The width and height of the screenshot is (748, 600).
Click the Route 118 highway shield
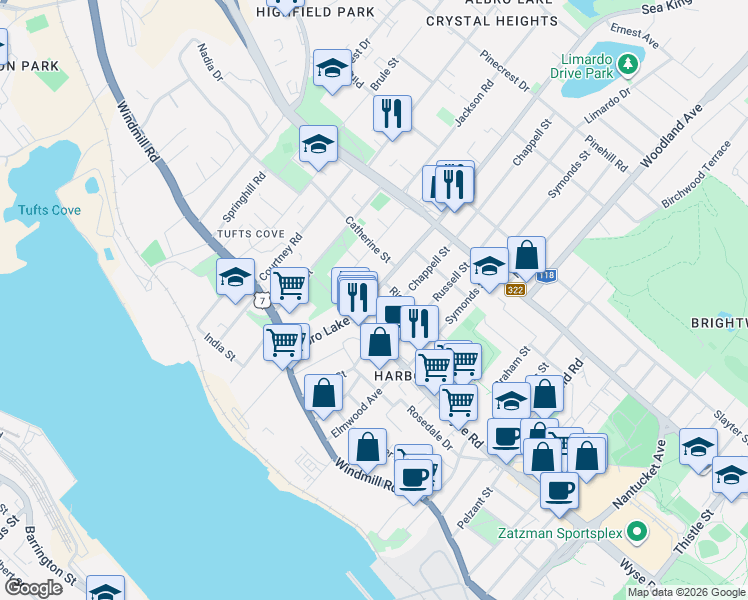[x=546, y=275]
